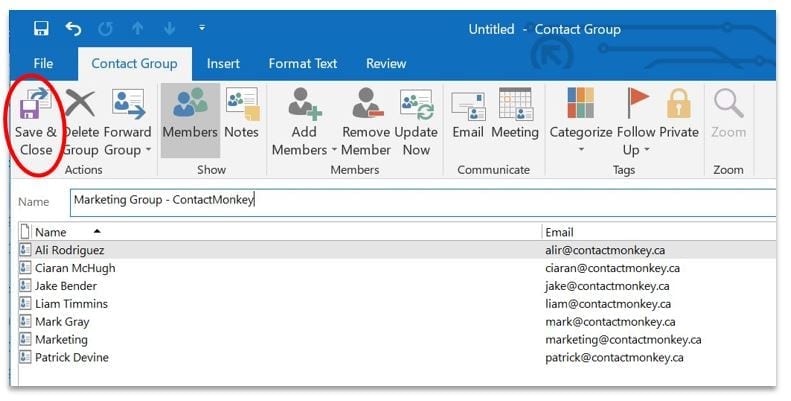Image resolution: width=791 pixels, height=401 pixels.
Task: Open the File menu
Action: (43, 64)
